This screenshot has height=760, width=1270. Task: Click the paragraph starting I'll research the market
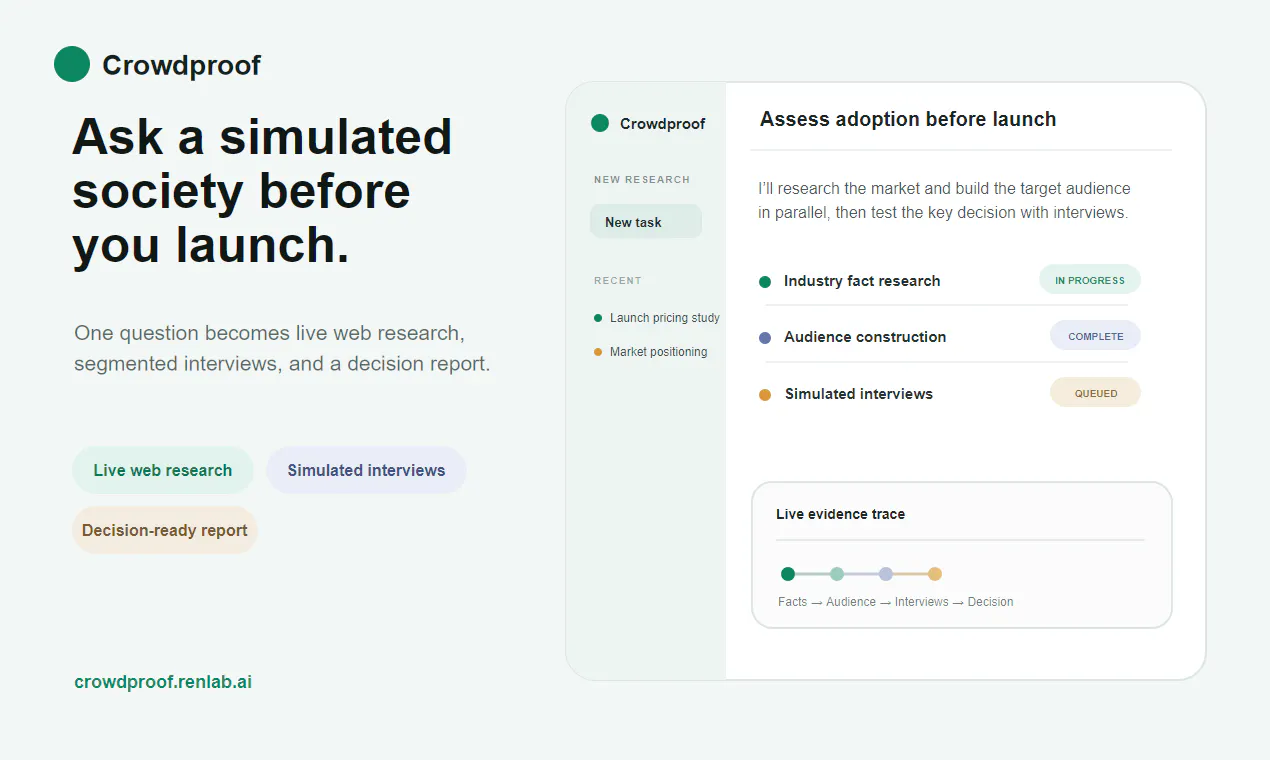point(944,200)
